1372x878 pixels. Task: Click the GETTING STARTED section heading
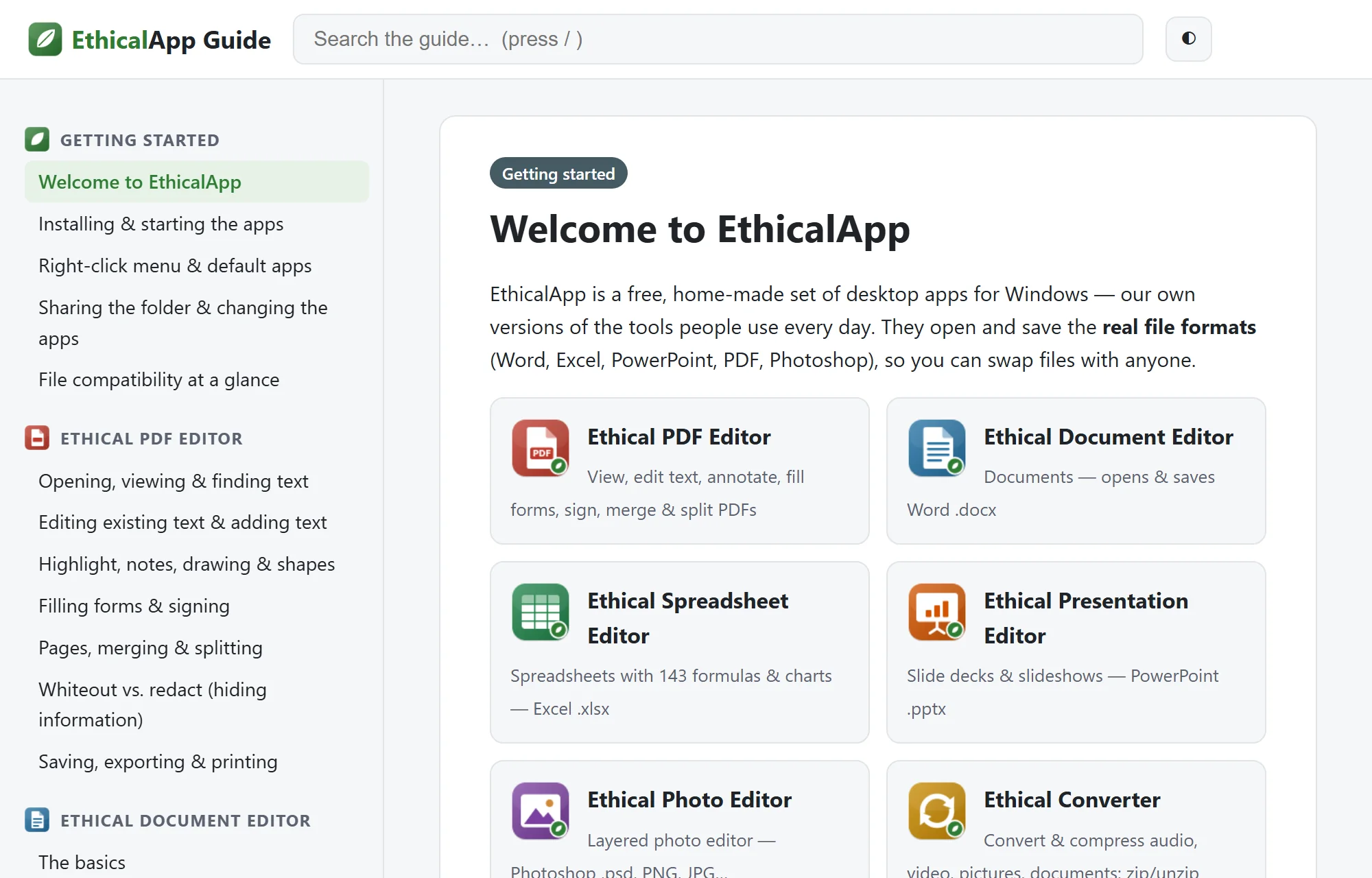point(140,140)
